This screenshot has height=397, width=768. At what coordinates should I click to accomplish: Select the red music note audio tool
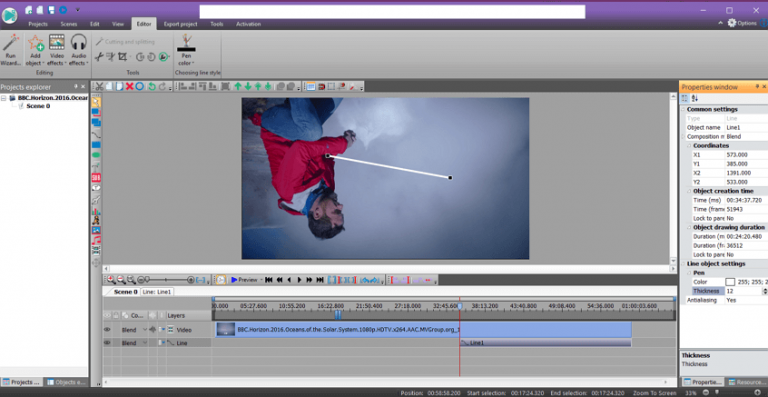tap(96, 240)
